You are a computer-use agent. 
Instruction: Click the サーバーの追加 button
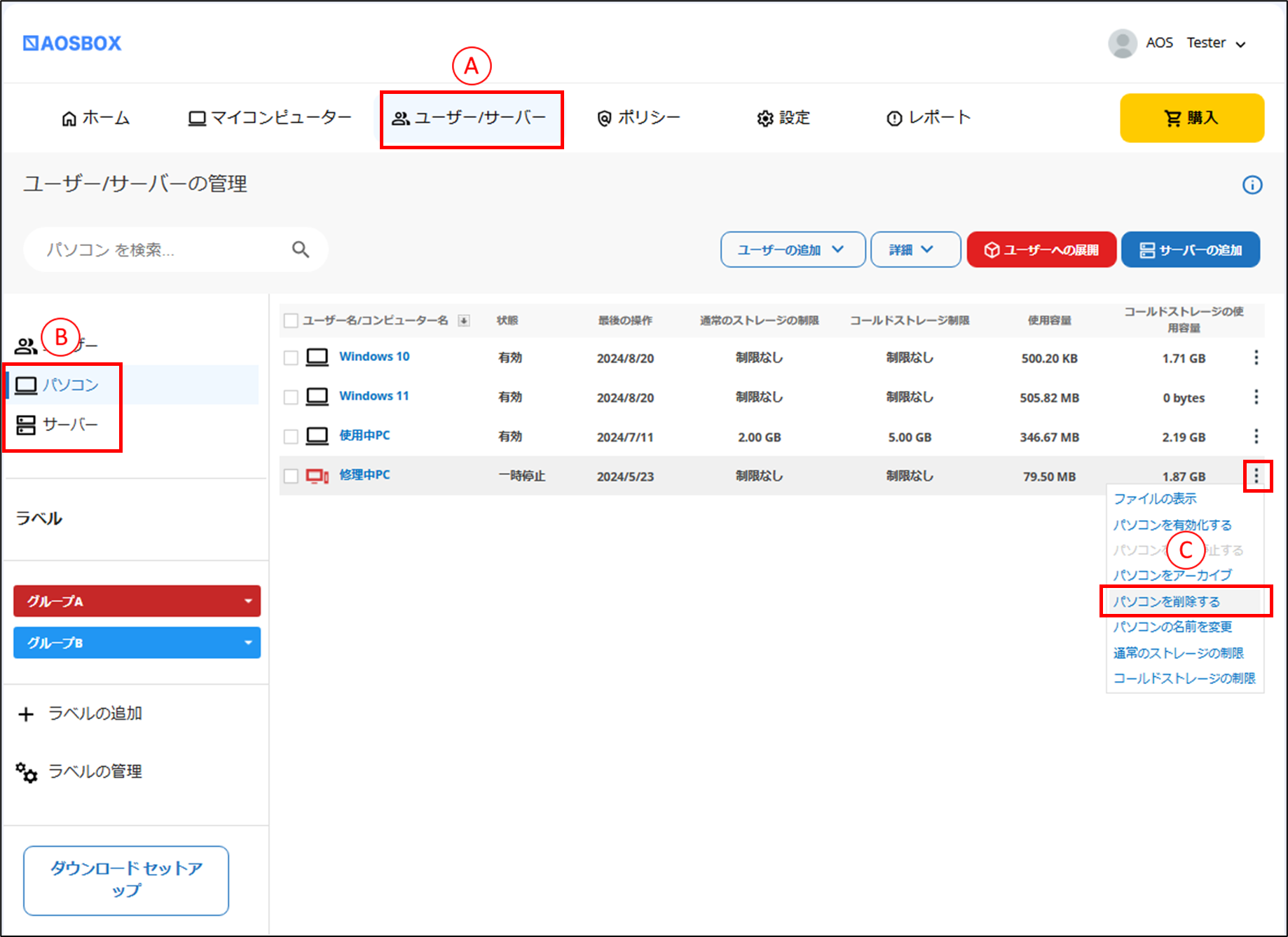coord(1191,249)
